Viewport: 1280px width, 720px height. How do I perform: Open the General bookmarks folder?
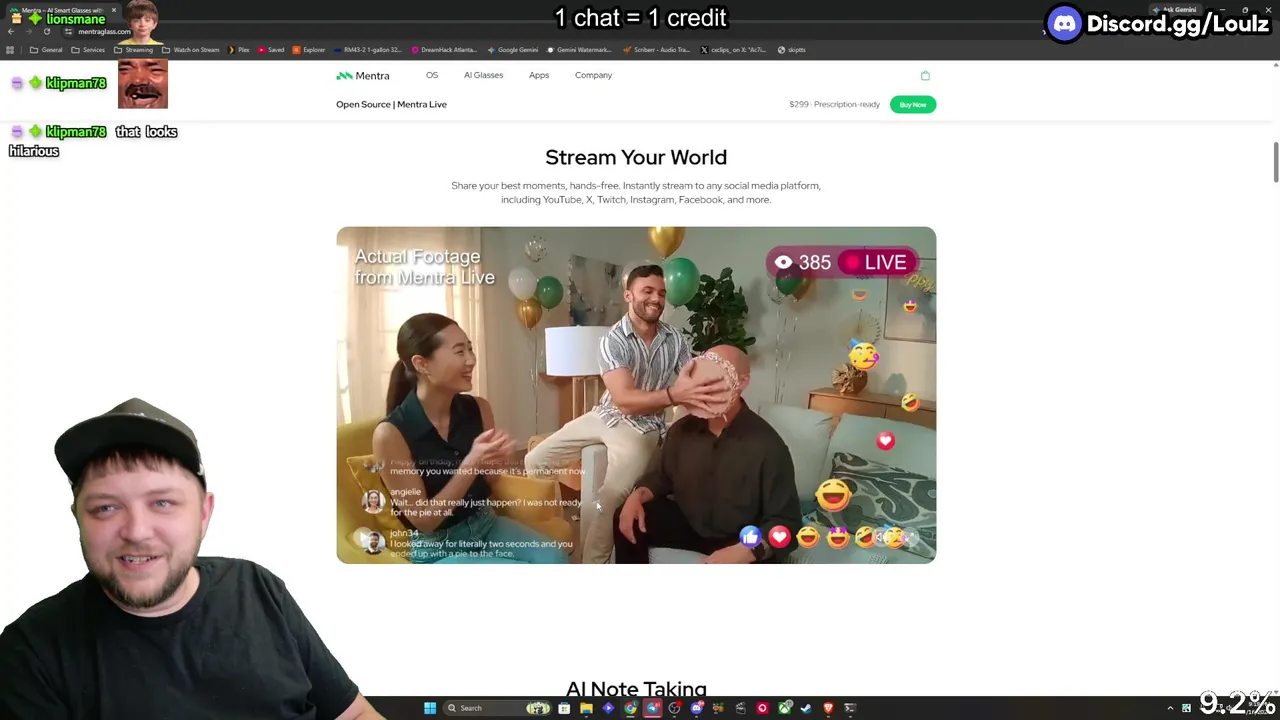[x=46, y=50]
